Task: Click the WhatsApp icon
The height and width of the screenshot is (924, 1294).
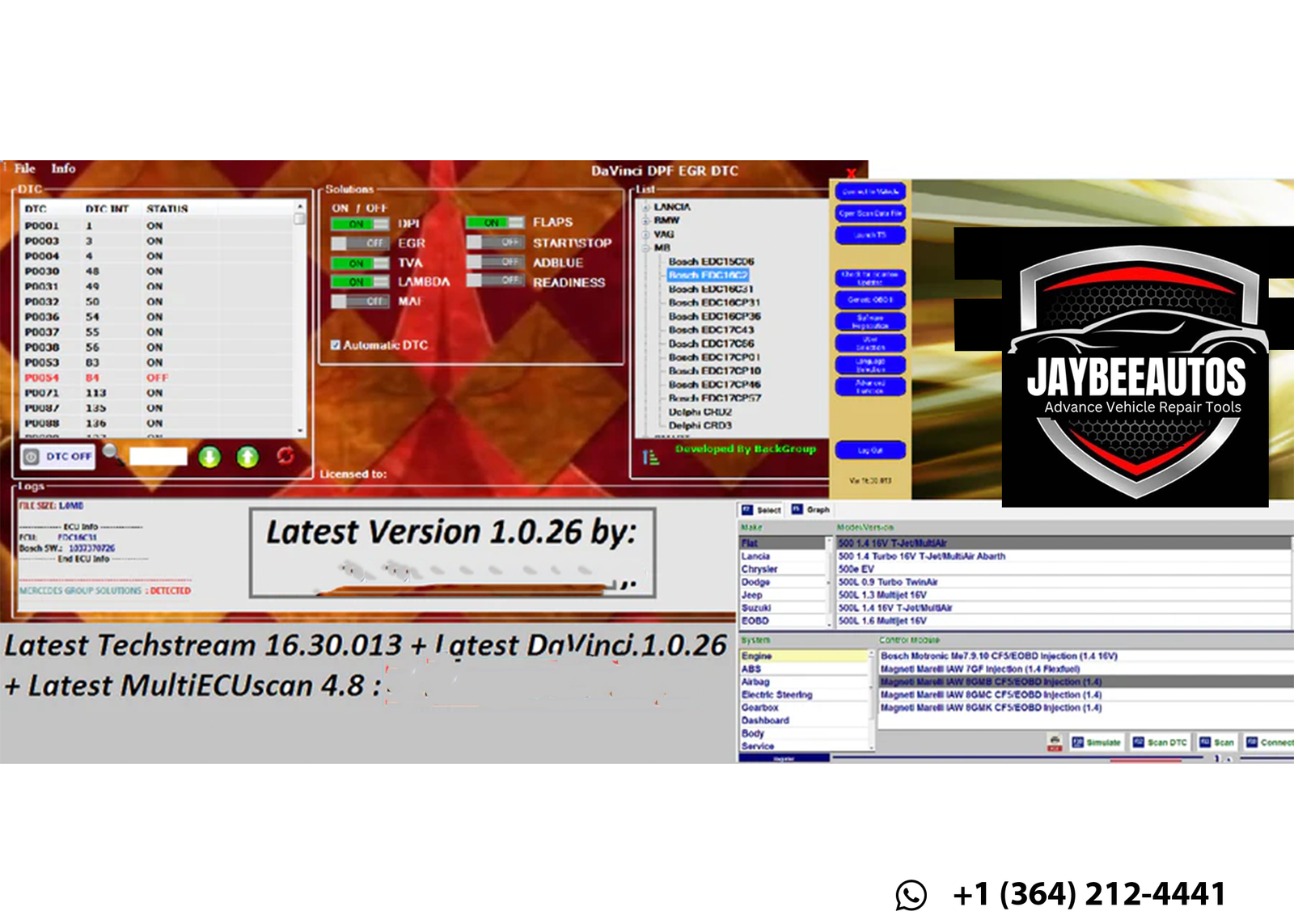Action: pyautogui.click(x=911, y=895)
